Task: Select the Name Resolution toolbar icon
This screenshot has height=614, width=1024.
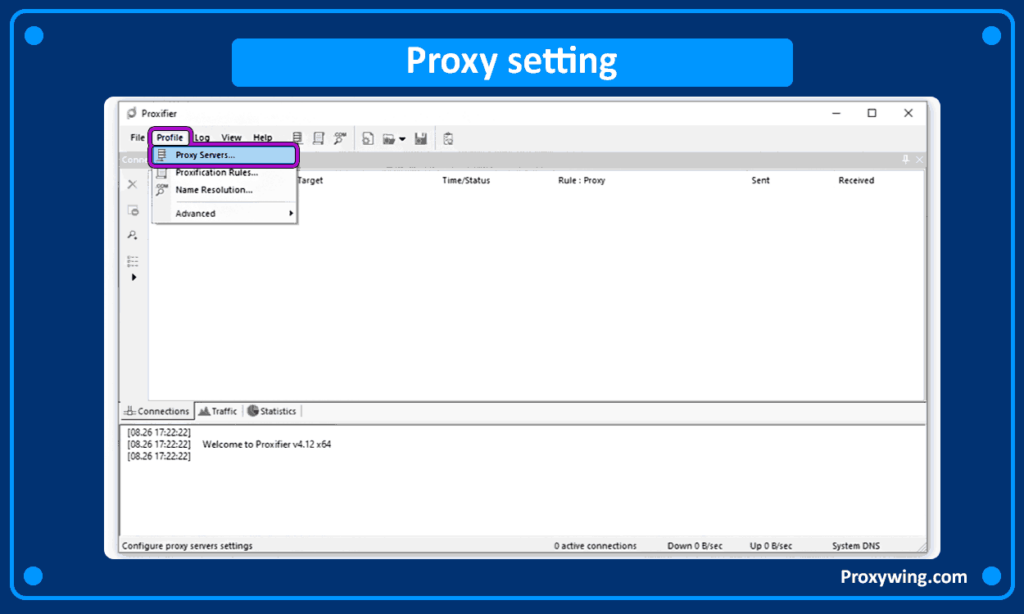Action: click(340, 137)
